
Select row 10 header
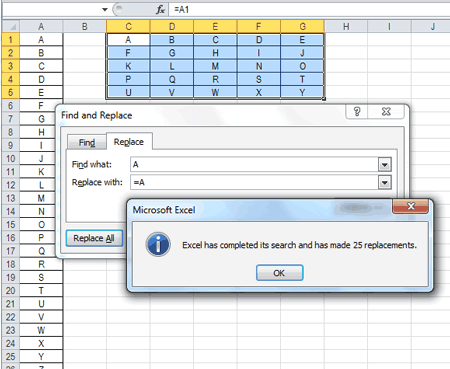click(x=11, y=158)
